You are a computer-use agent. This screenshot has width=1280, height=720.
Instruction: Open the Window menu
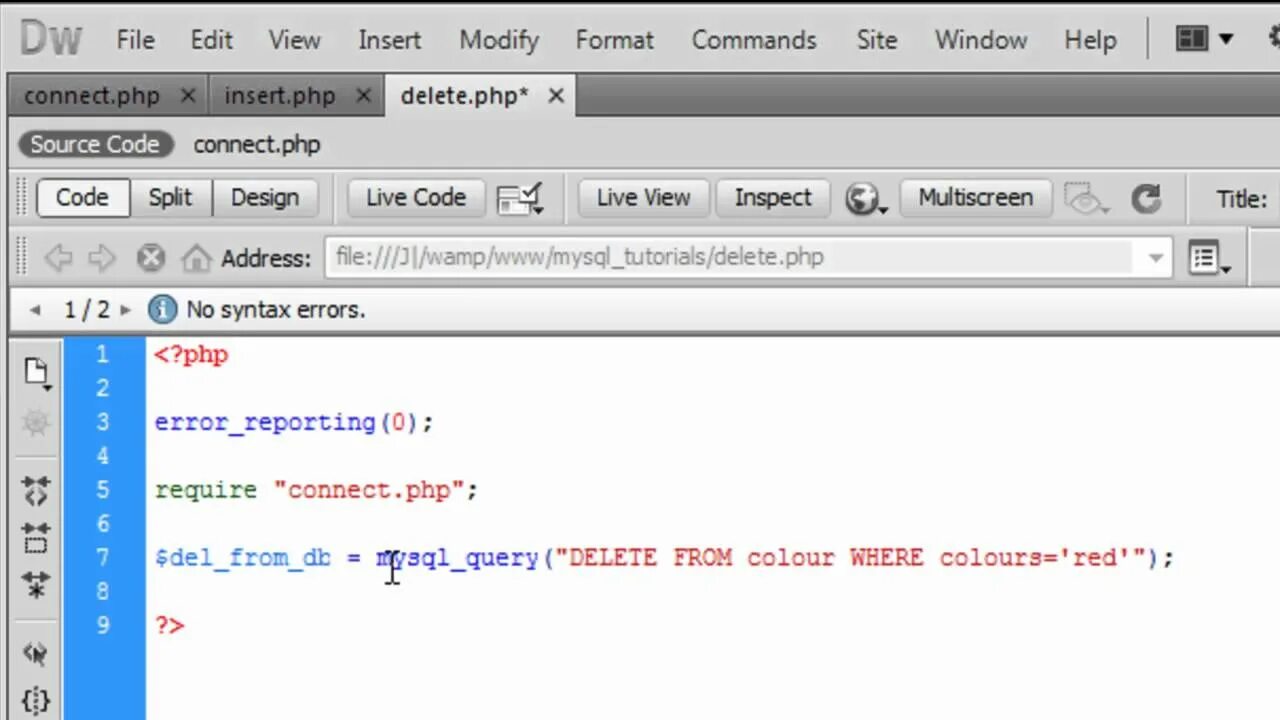coord(980,40)
